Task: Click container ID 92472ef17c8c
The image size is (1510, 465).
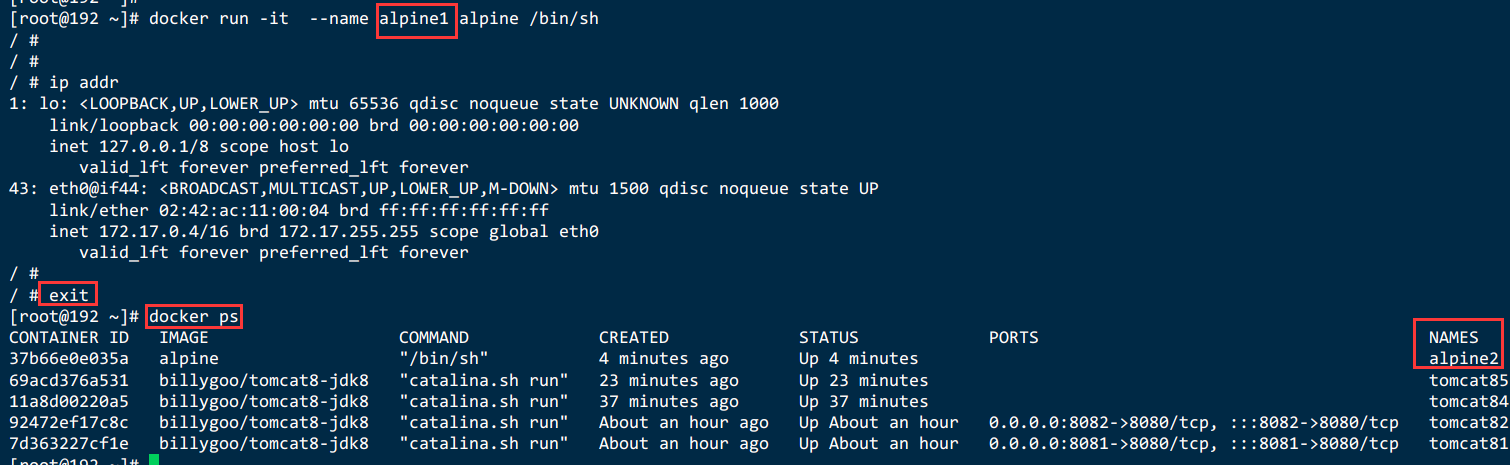Action: (69, 423)
